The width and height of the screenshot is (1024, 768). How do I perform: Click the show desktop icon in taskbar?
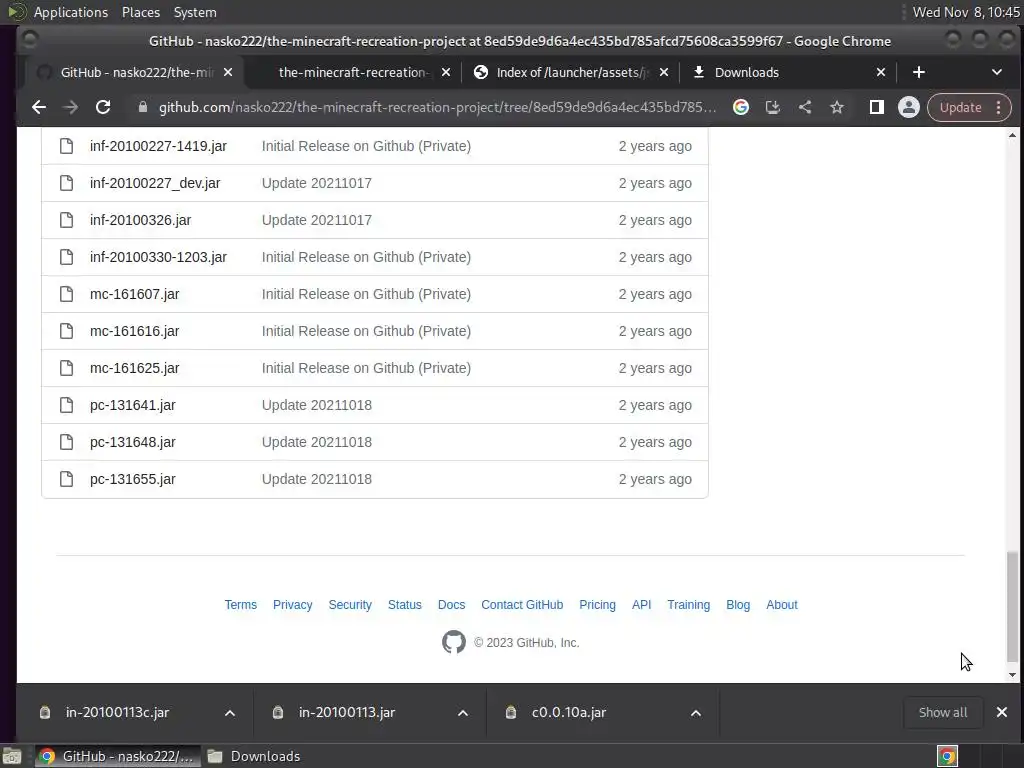12,756
